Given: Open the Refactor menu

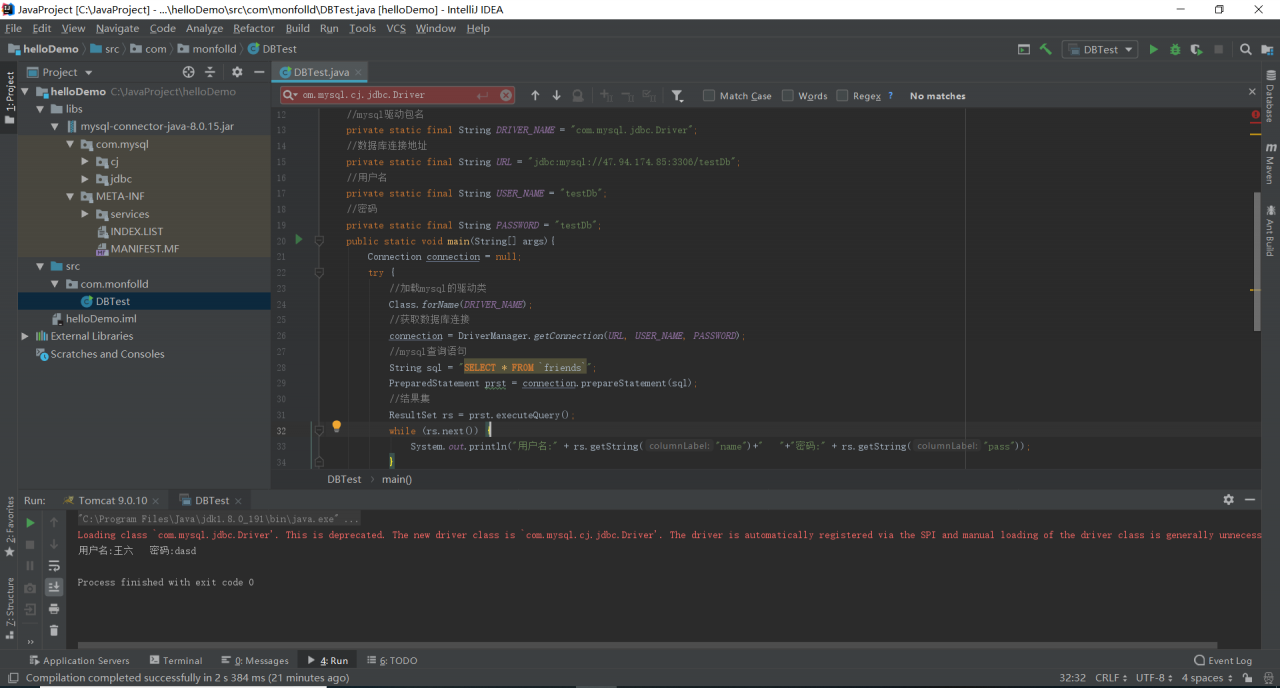Looking at the screenshot, I should coord(253,28).
